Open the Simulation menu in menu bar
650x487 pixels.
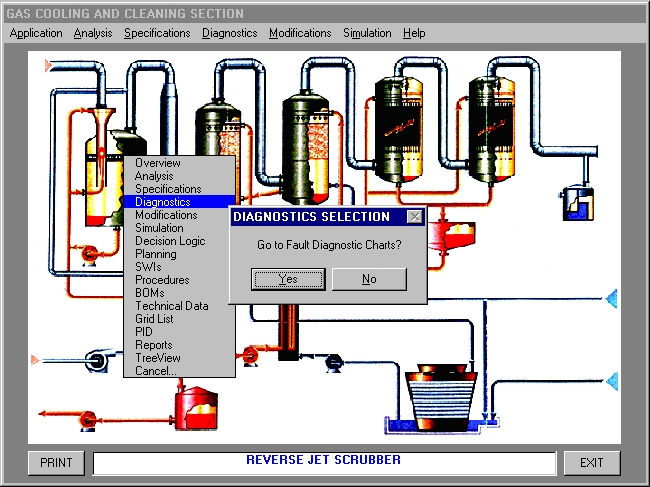click(x=367, y=33)
